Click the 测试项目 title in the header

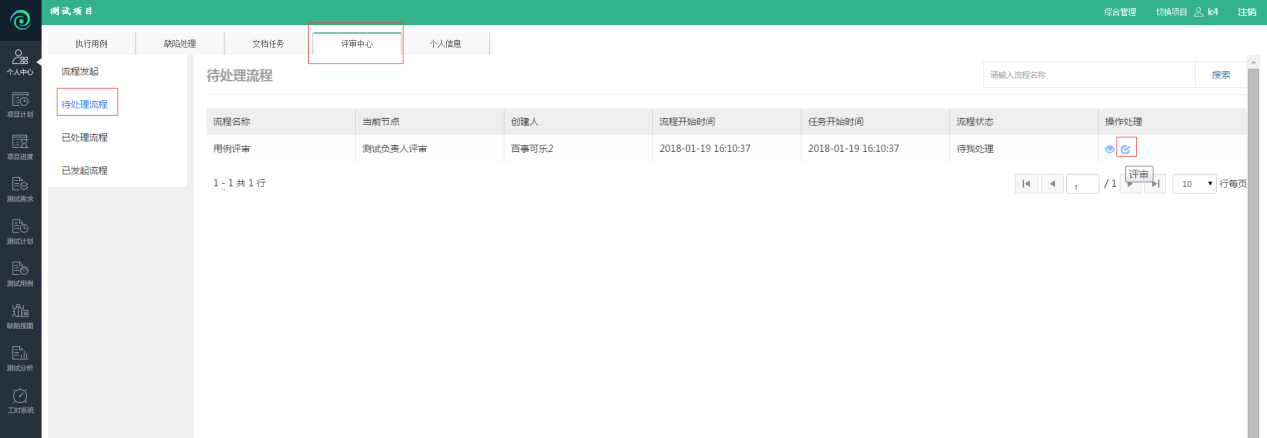(71, 11)
